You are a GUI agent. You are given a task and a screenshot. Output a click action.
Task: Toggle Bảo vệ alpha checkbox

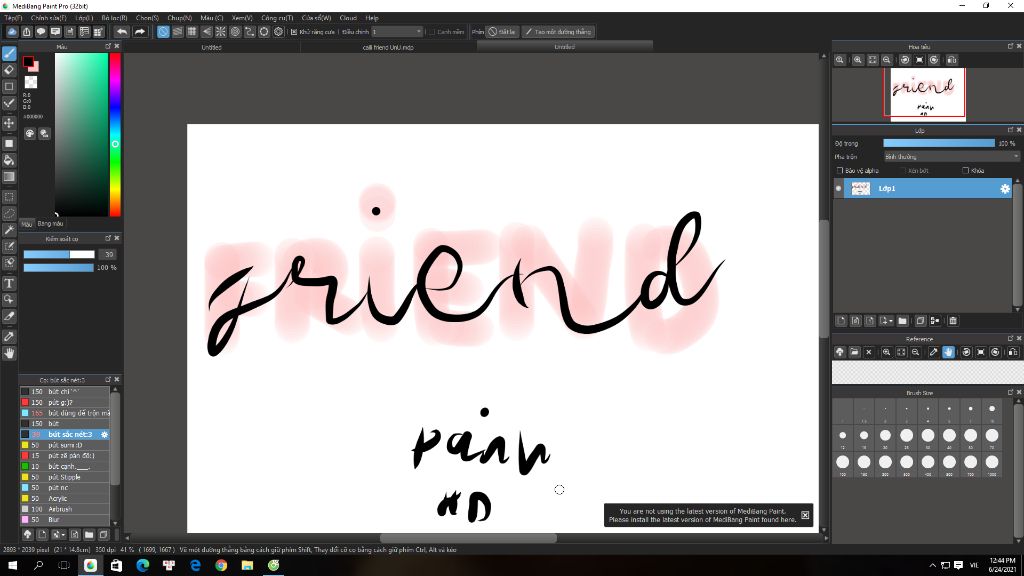(840, 170)
